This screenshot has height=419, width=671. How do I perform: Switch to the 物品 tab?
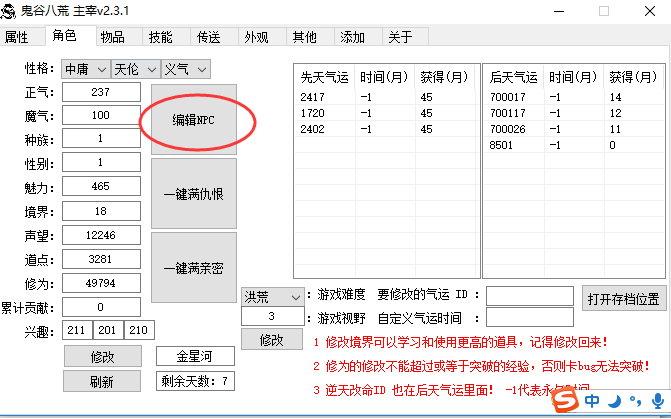(119, 37)
